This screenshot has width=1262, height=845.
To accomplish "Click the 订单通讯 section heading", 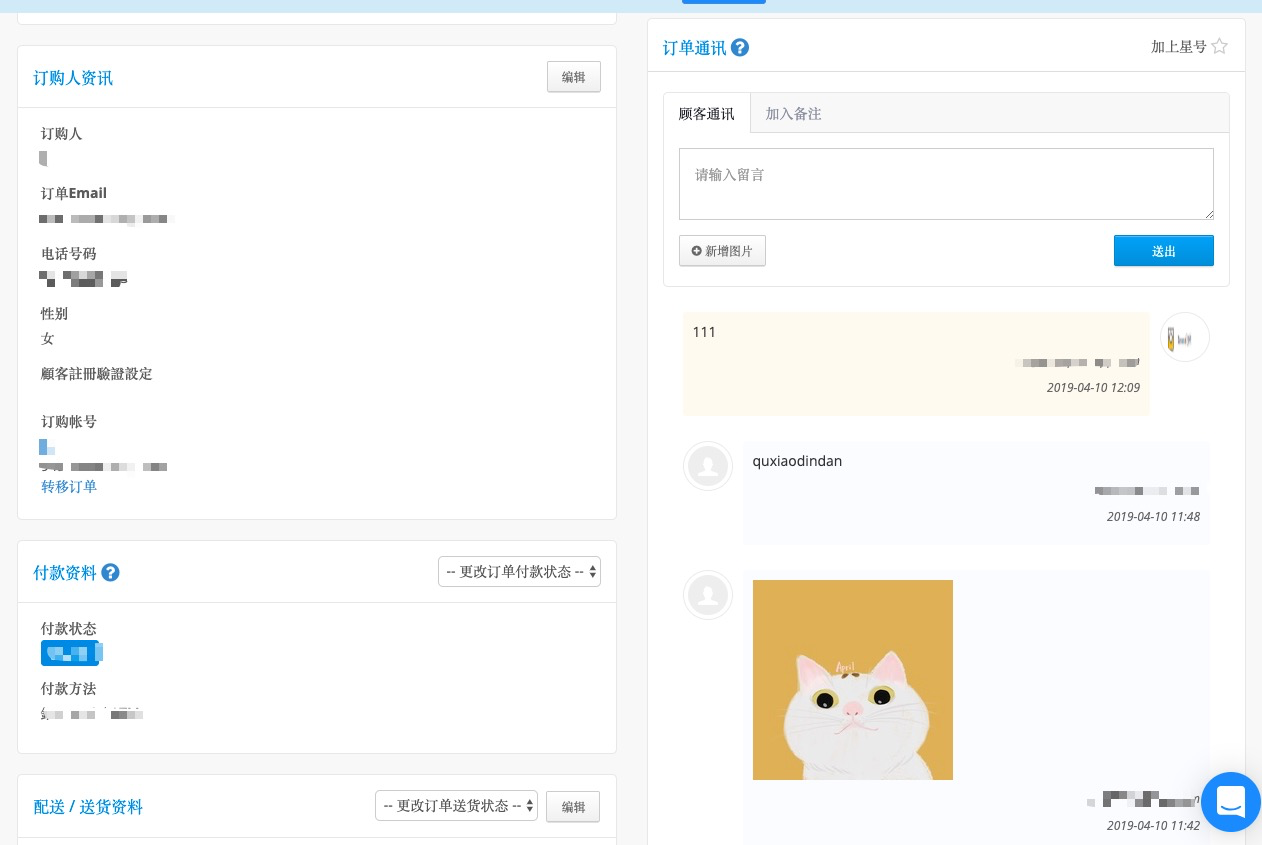I will (695, 48).
